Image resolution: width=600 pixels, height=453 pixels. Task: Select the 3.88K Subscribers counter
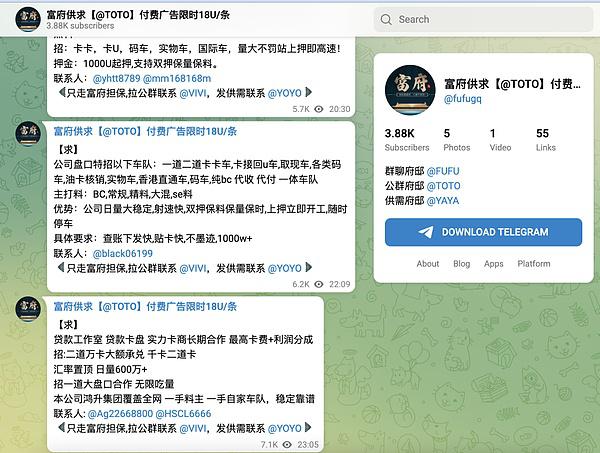[407, 140]
